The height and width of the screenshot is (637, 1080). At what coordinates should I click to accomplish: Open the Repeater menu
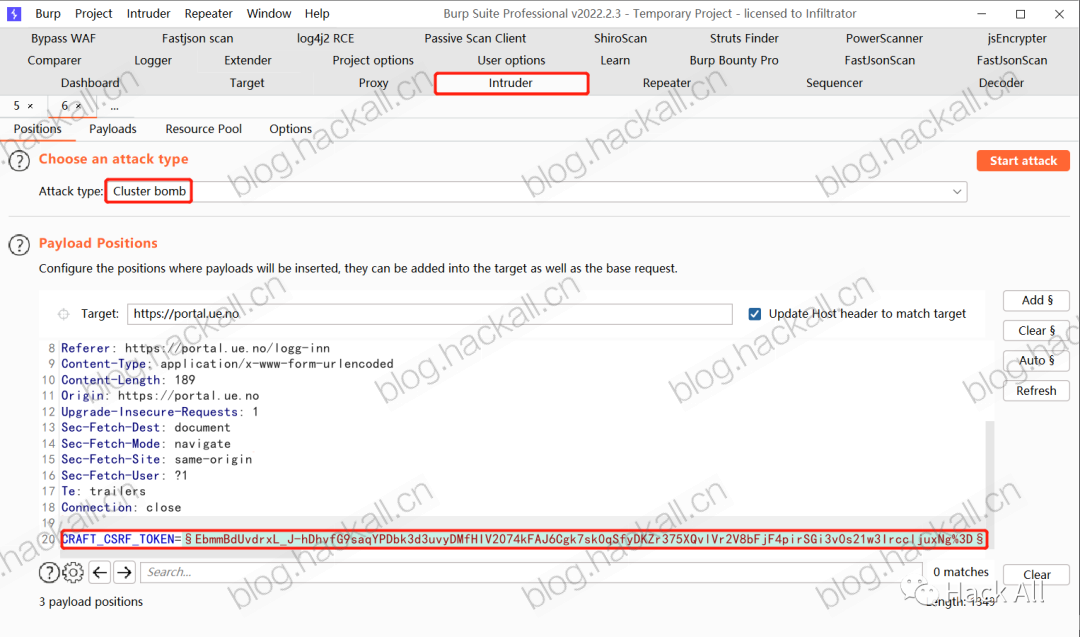(209, 13)
